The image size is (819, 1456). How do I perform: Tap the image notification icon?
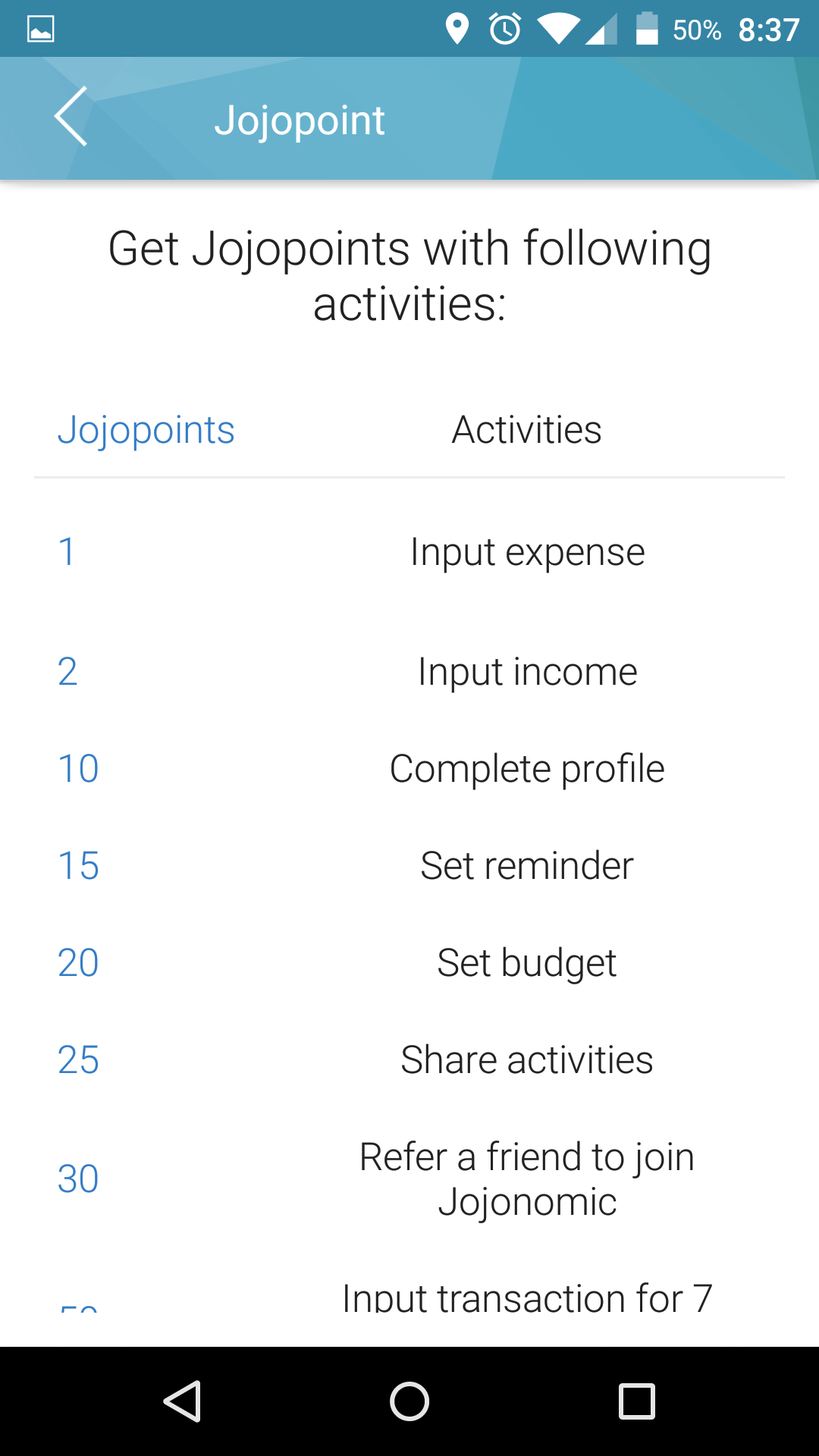click(x=41, y=30)
